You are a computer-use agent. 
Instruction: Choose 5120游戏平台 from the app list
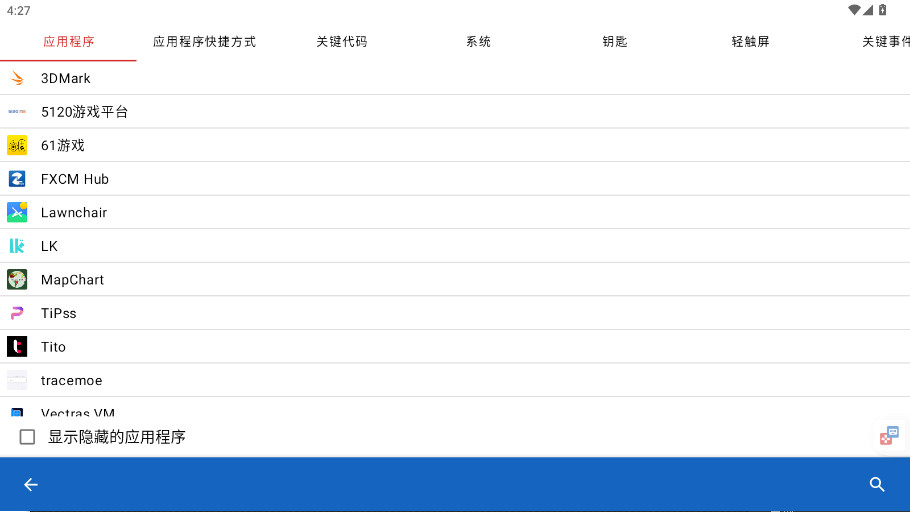pyautogui.click(x=85, y=112)
